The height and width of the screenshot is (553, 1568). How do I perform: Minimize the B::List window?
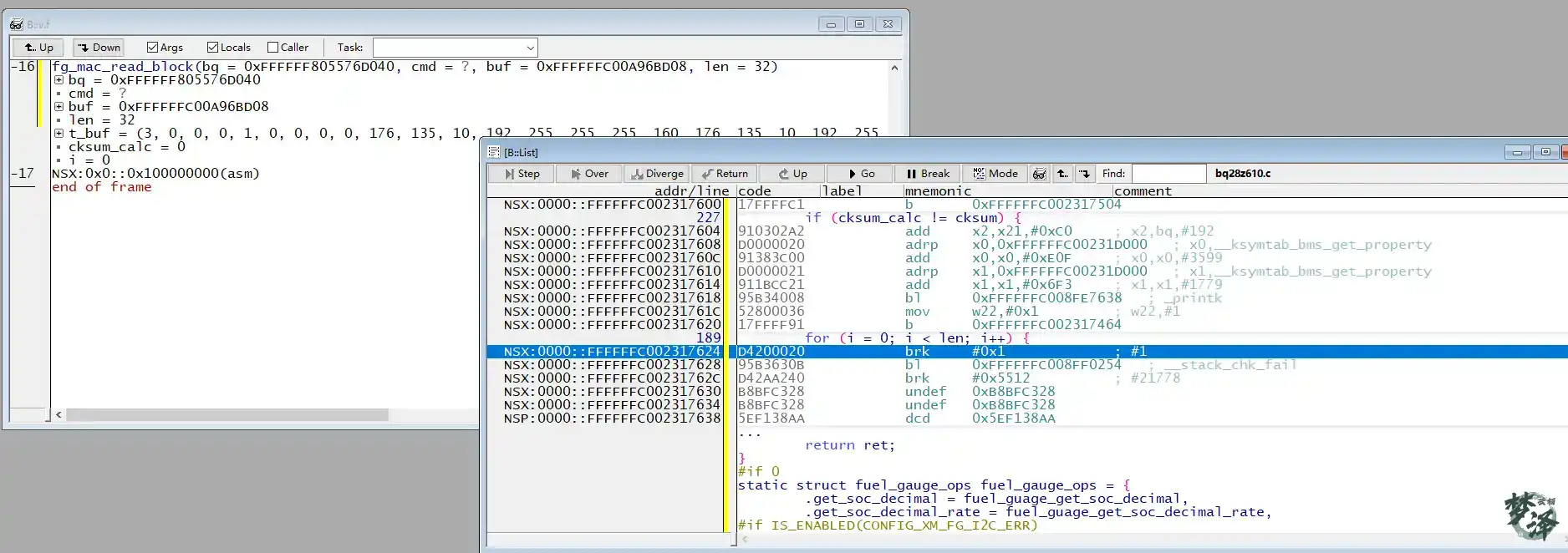(1517, 152)
